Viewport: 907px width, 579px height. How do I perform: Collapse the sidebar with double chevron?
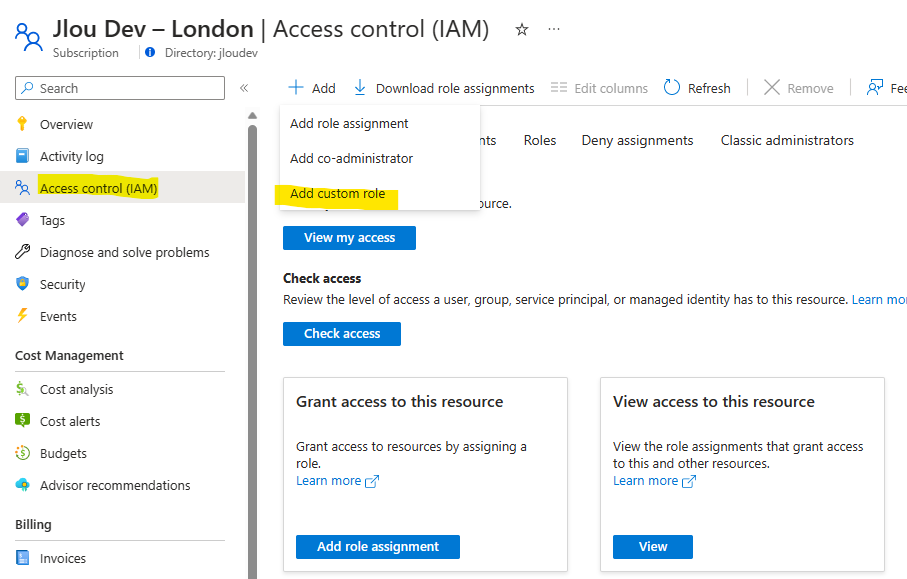(x=244, y=88)
